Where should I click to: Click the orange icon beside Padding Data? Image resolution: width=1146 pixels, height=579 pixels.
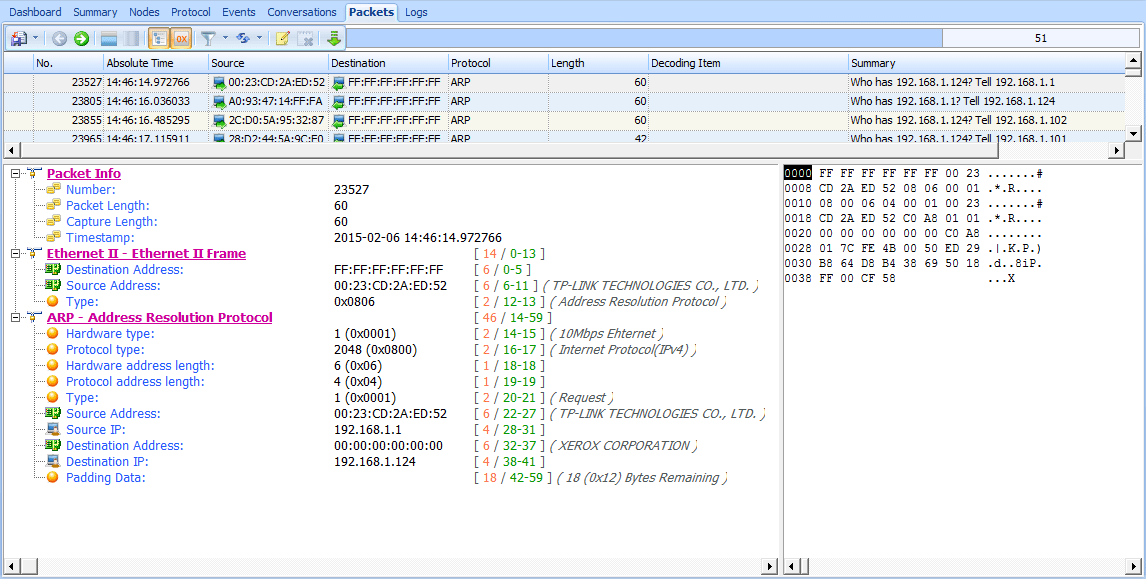click(53, 477)
